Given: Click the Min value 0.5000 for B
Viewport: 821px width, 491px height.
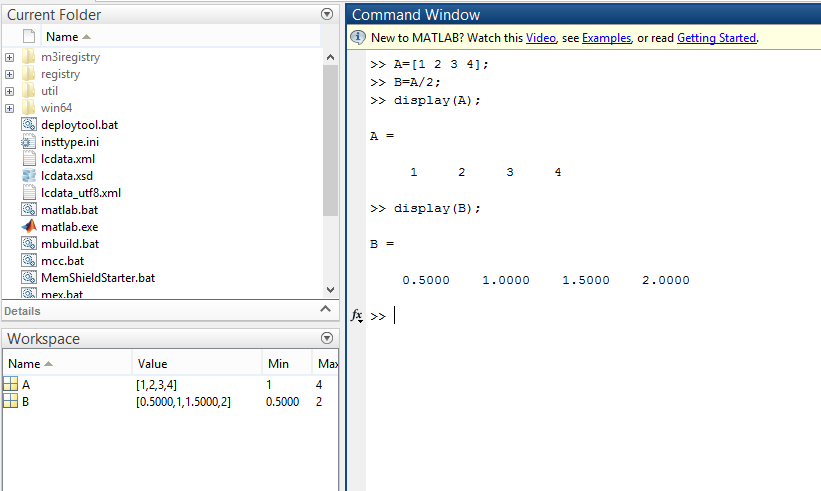Looking at the screenshot, I should pyautogui.click(x=283, y=402).
